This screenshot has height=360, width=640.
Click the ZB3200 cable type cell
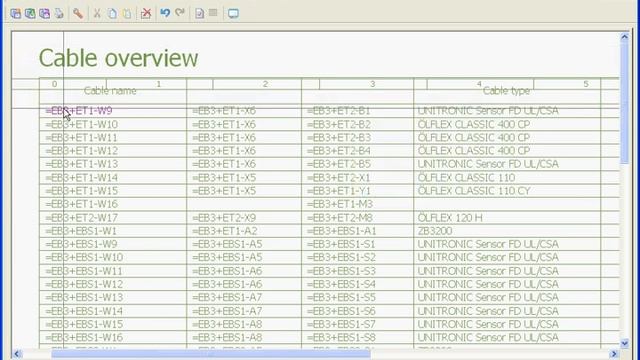pos(435,231)
